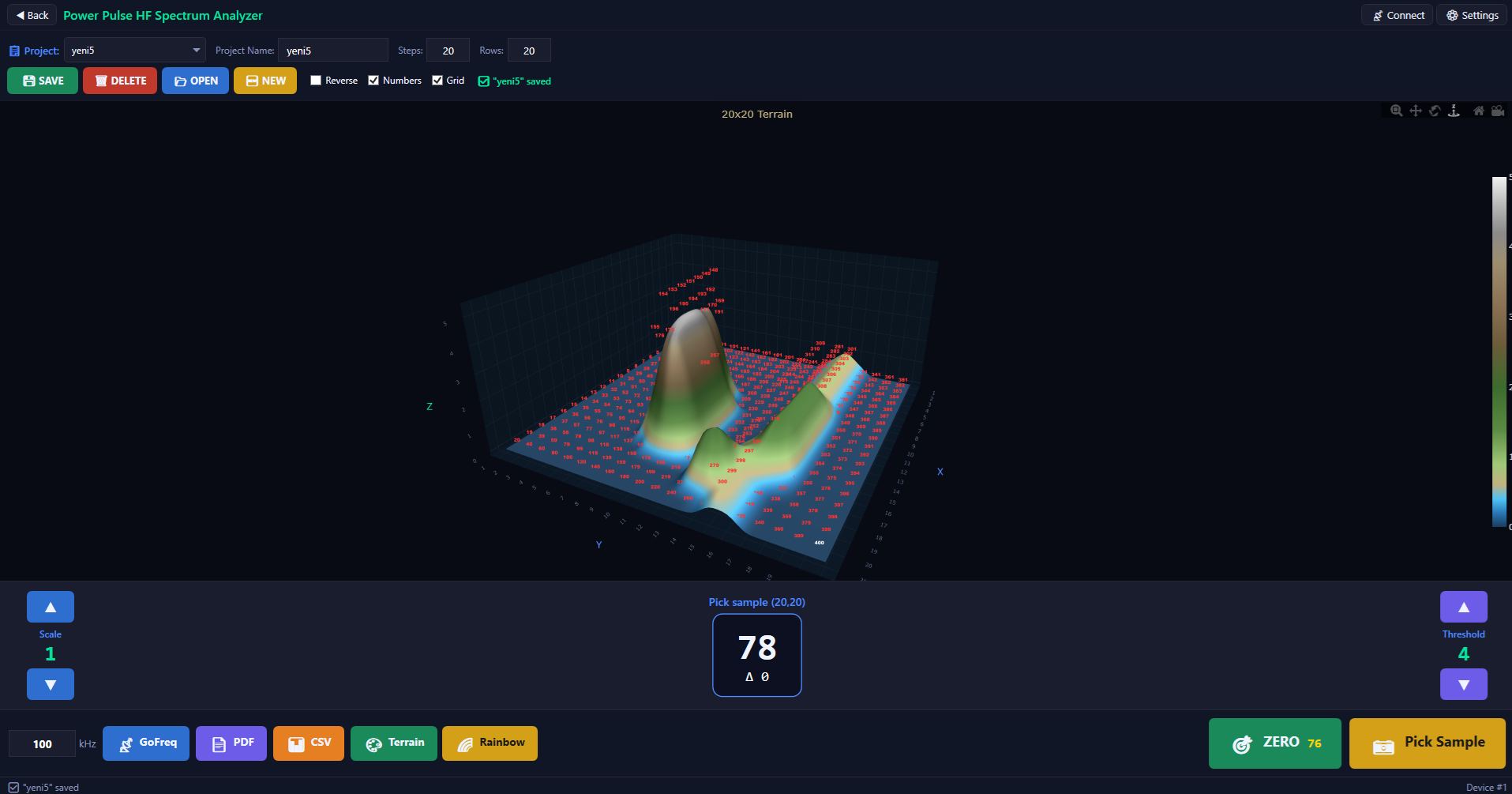Viewport: 1512px width, 794px height.
Task: Decrease the Threshold with down arrow
Action: 1463,684
